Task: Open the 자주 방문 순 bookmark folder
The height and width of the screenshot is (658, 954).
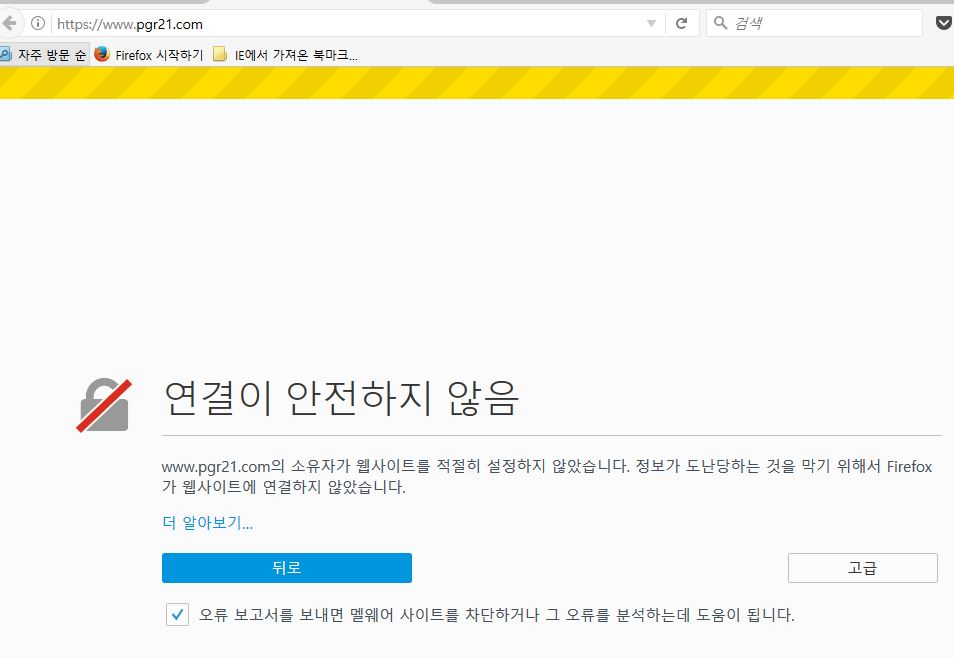Action: (44, 55)
